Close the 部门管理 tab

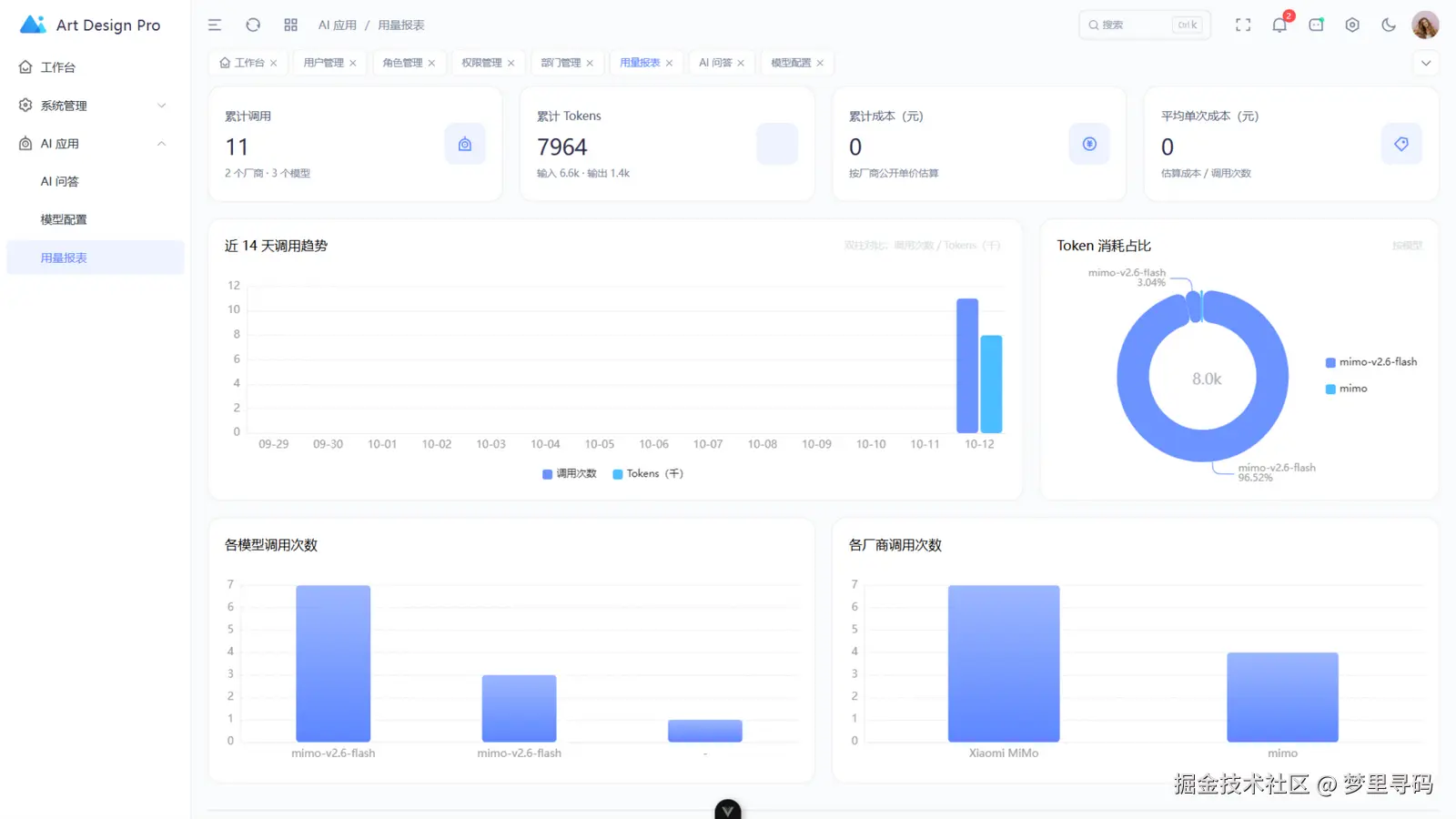point(590,63)
